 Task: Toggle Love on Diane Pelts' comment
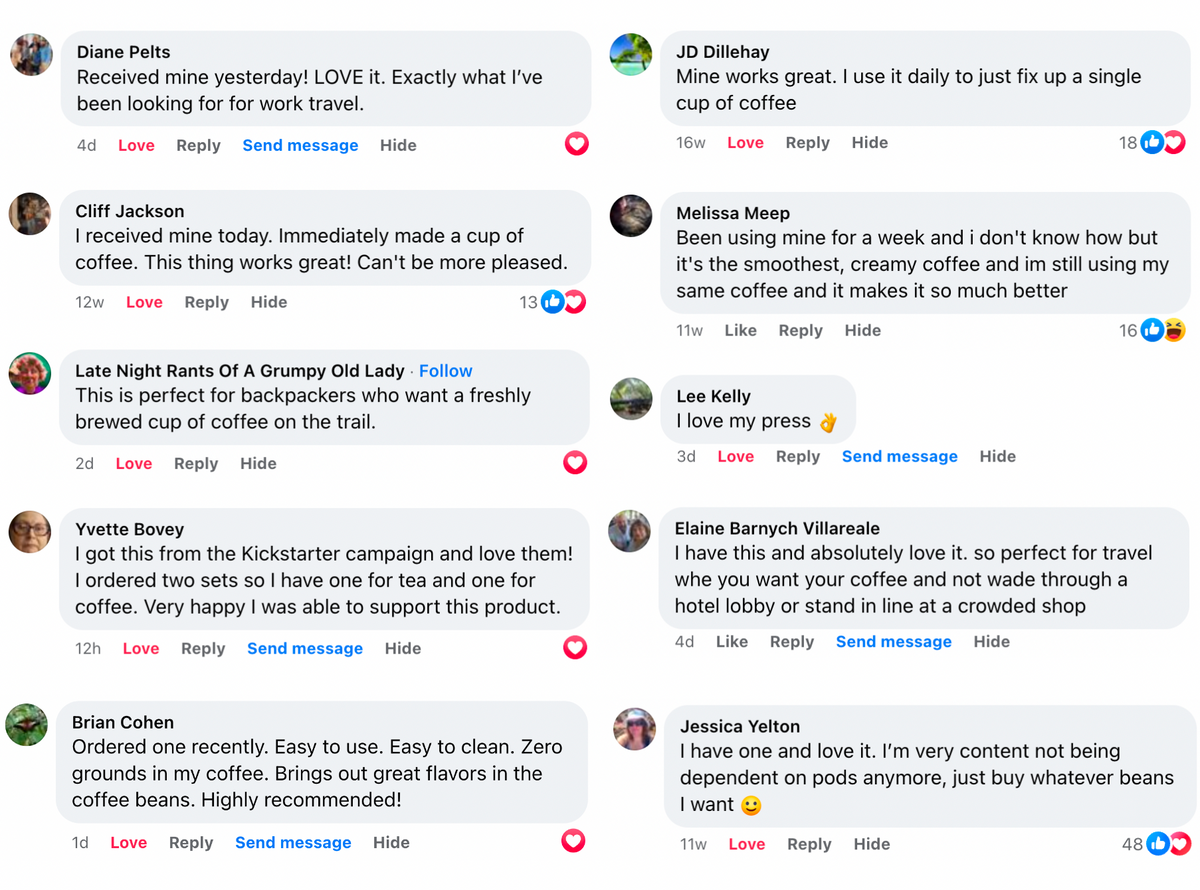tap(136, 145)
